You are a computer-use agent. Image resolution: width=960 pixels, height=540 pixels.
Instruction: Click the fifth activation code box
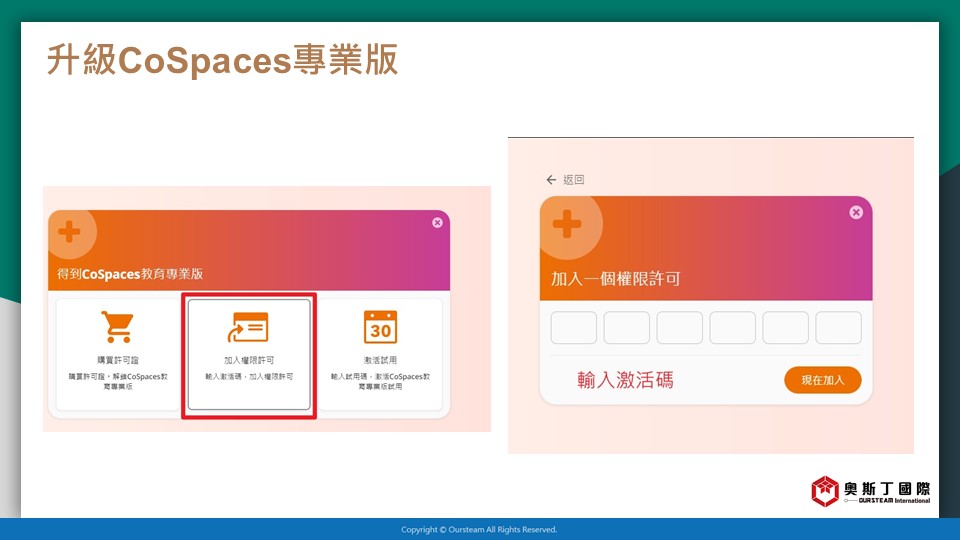(786, 328)
